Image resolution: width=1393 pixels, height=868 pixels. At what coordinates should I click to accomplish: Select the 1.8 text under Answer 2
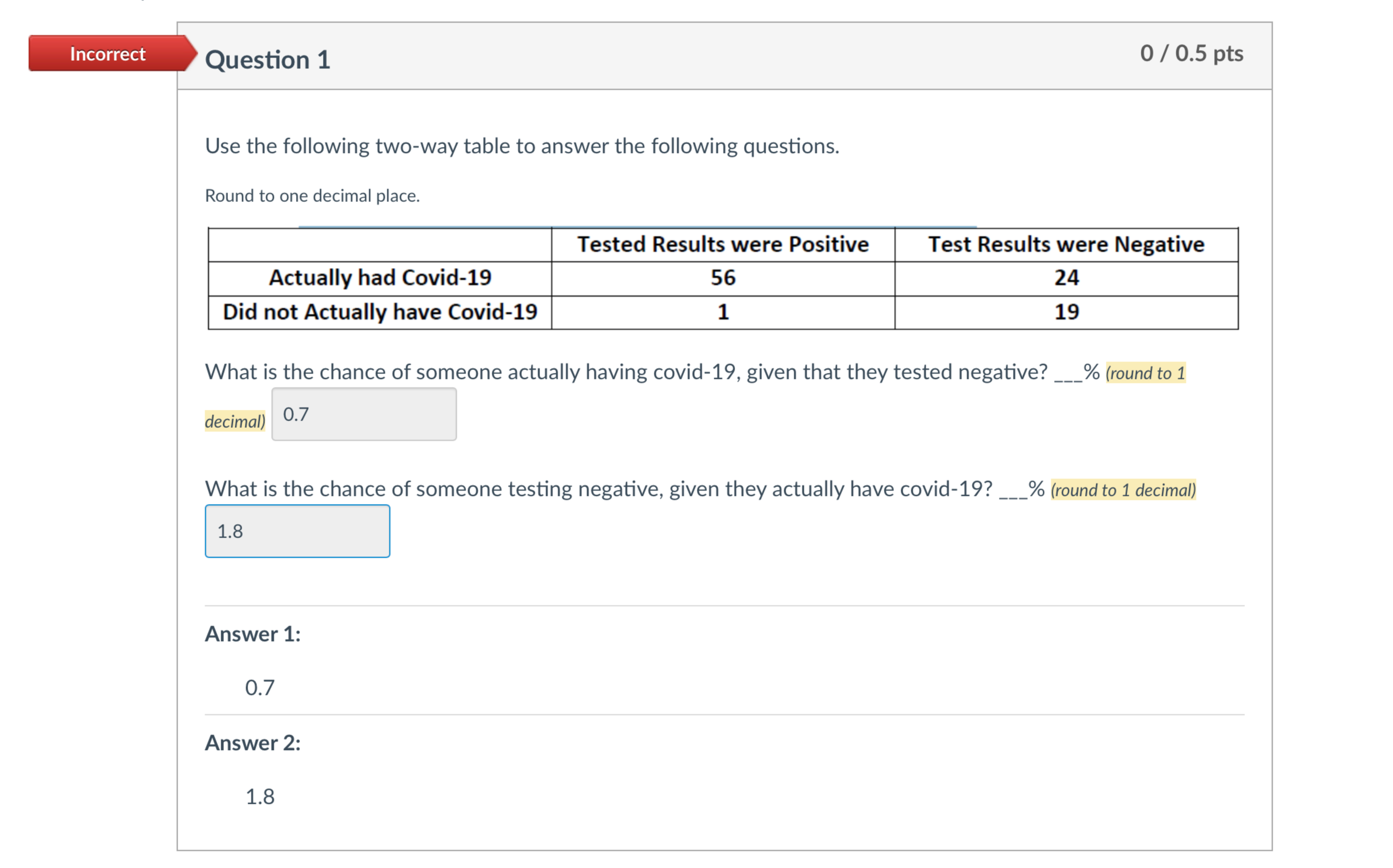point(260,796)
